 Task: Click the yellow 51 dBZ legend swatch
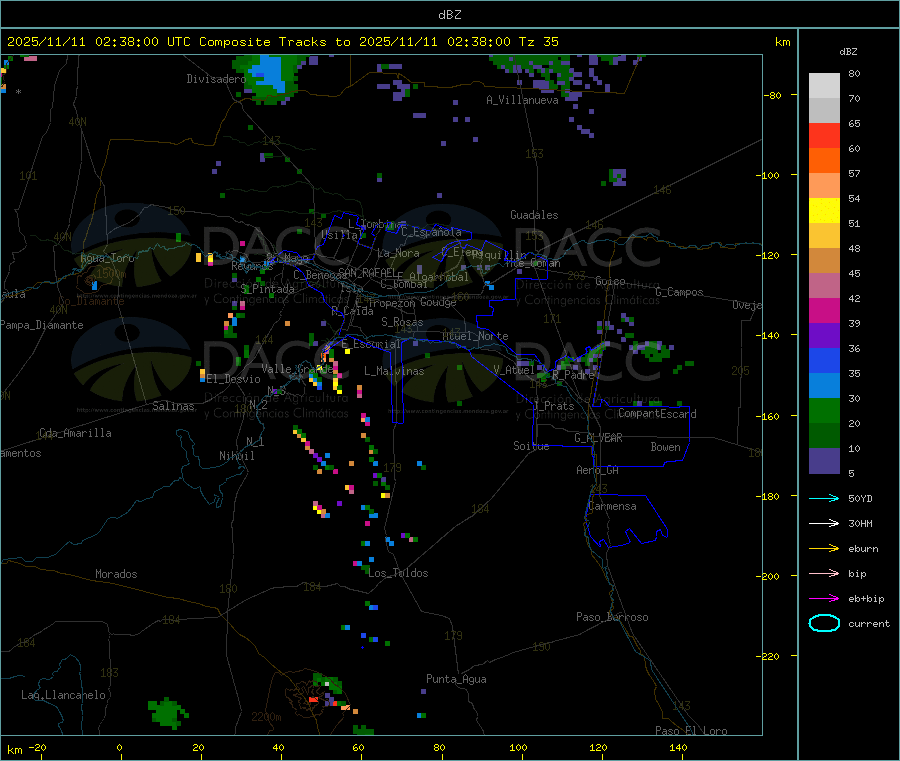pyautogui.click(x=824, y=211)
